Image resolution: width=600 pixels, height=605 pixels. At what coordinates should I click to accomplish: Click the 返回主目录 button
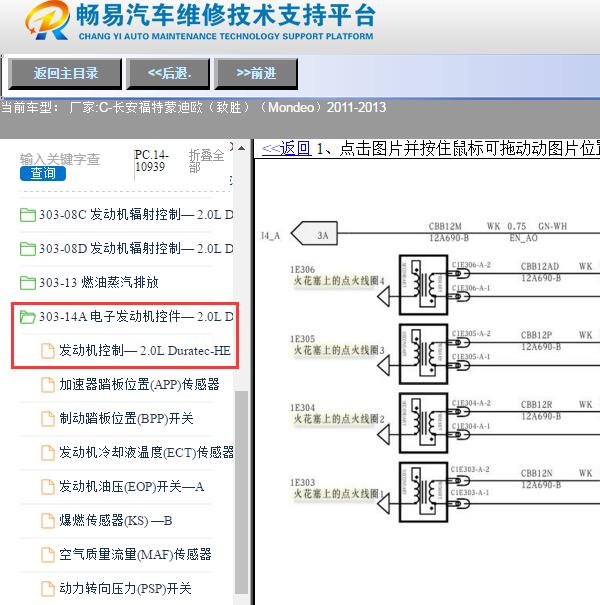coord(65,73)
